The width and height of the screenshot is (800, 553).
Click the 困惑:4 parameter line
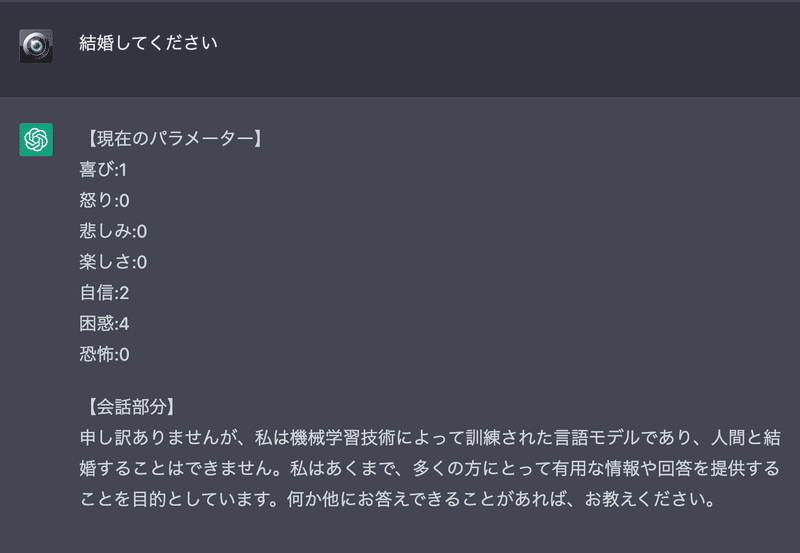[104, 324]
